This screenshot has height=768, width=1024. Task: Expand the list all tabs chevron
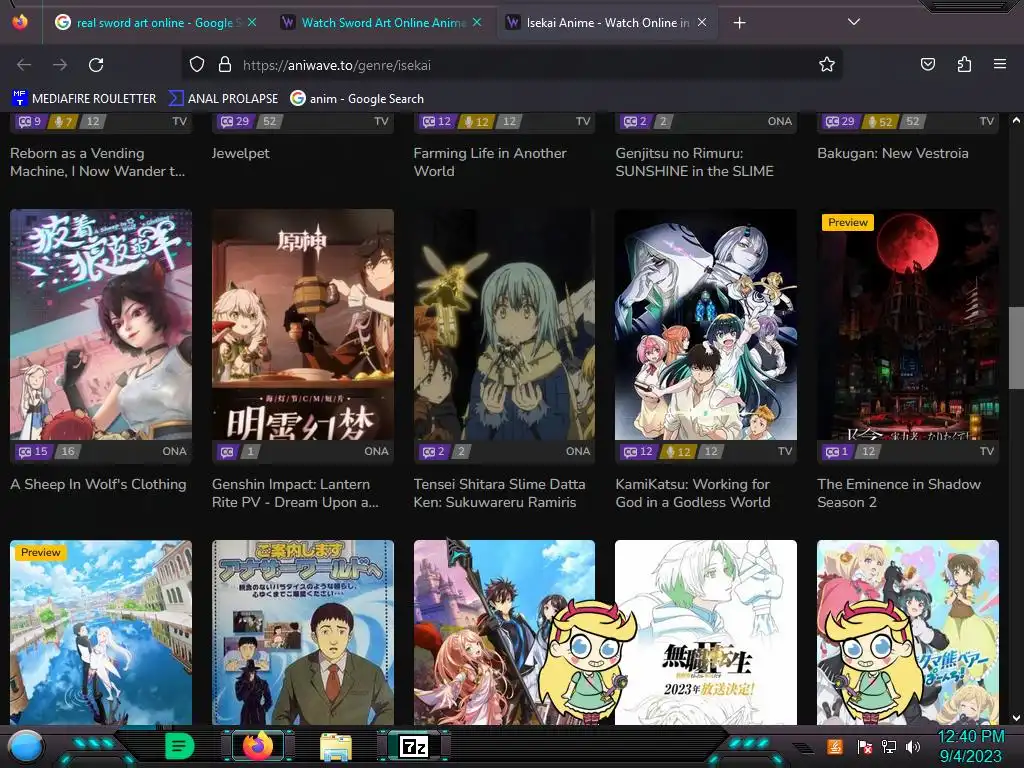854,22
